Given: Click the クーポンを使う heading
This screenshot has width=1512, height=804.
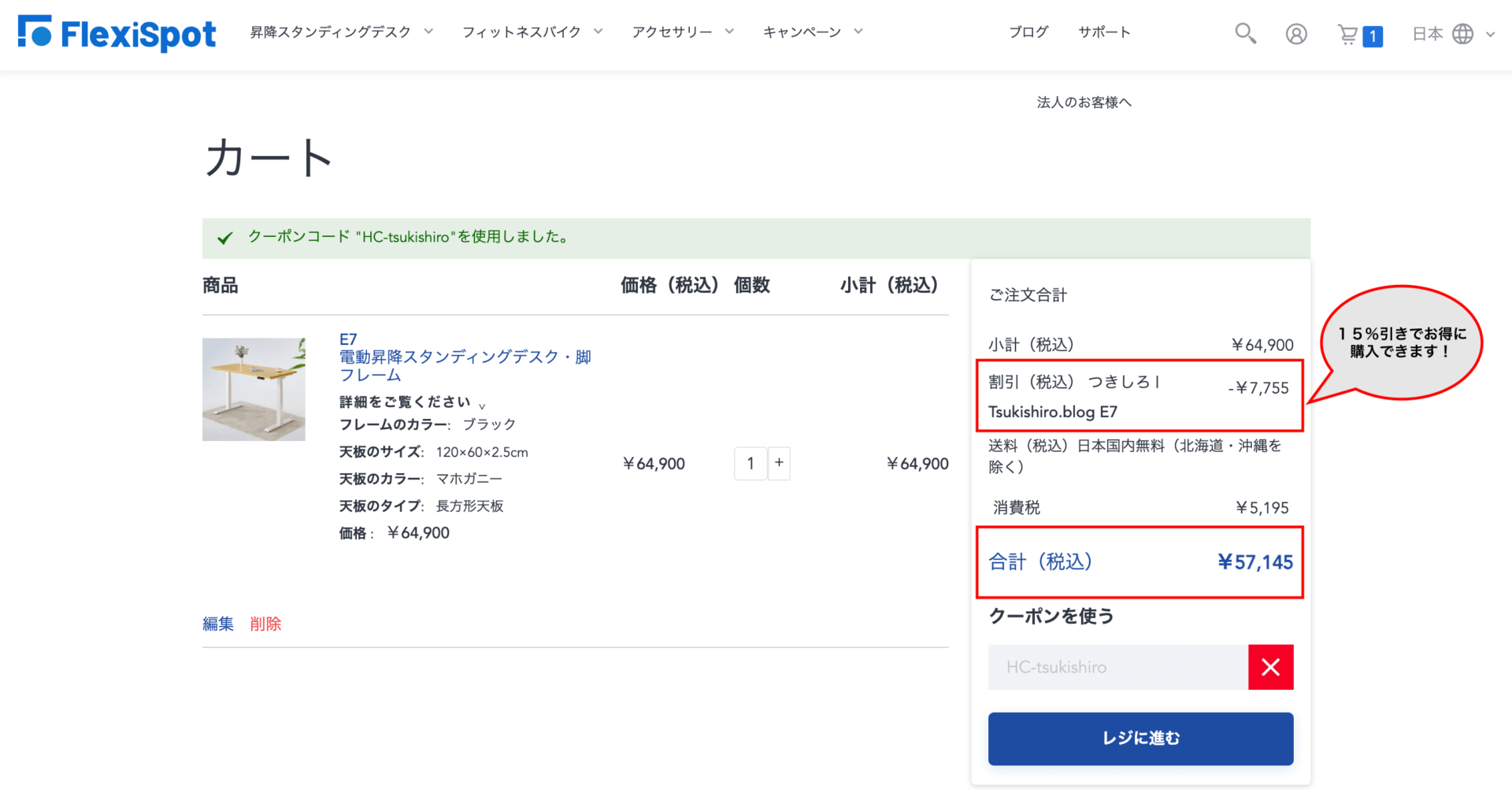Looking at the screenshot, I should pyautogui.click(x=1051, y=616).
